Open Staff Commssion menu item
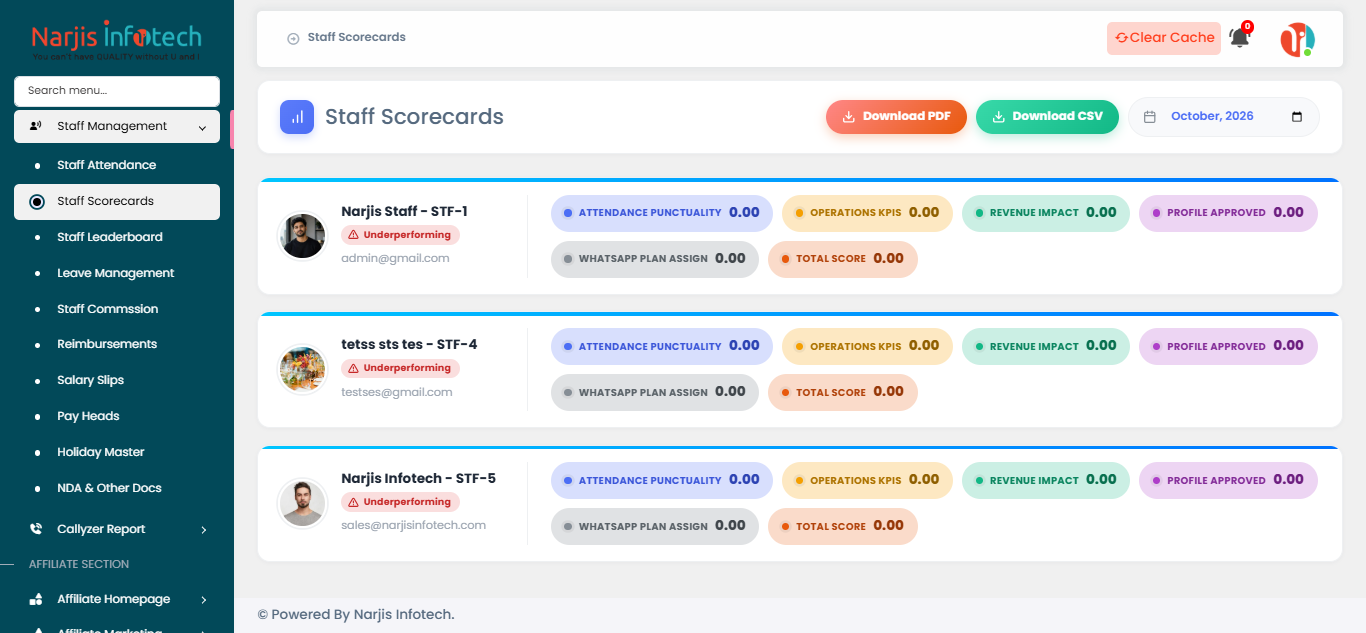The width and height of the screenshot is (1366, 633). click(107, 309)
